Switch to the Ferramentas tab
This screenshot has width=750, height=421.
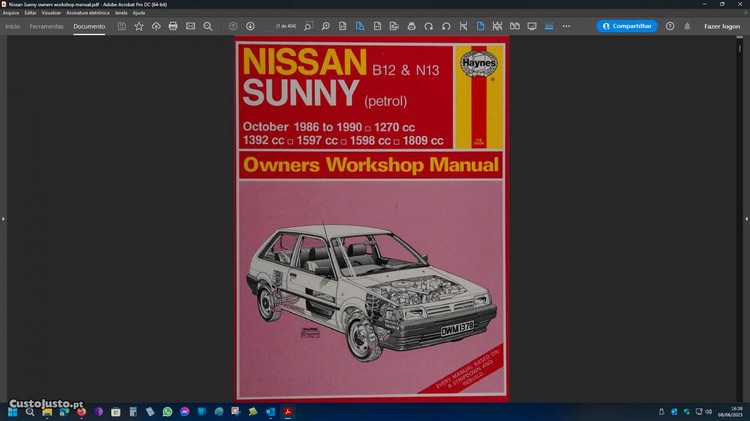click(x=46, y=26)
